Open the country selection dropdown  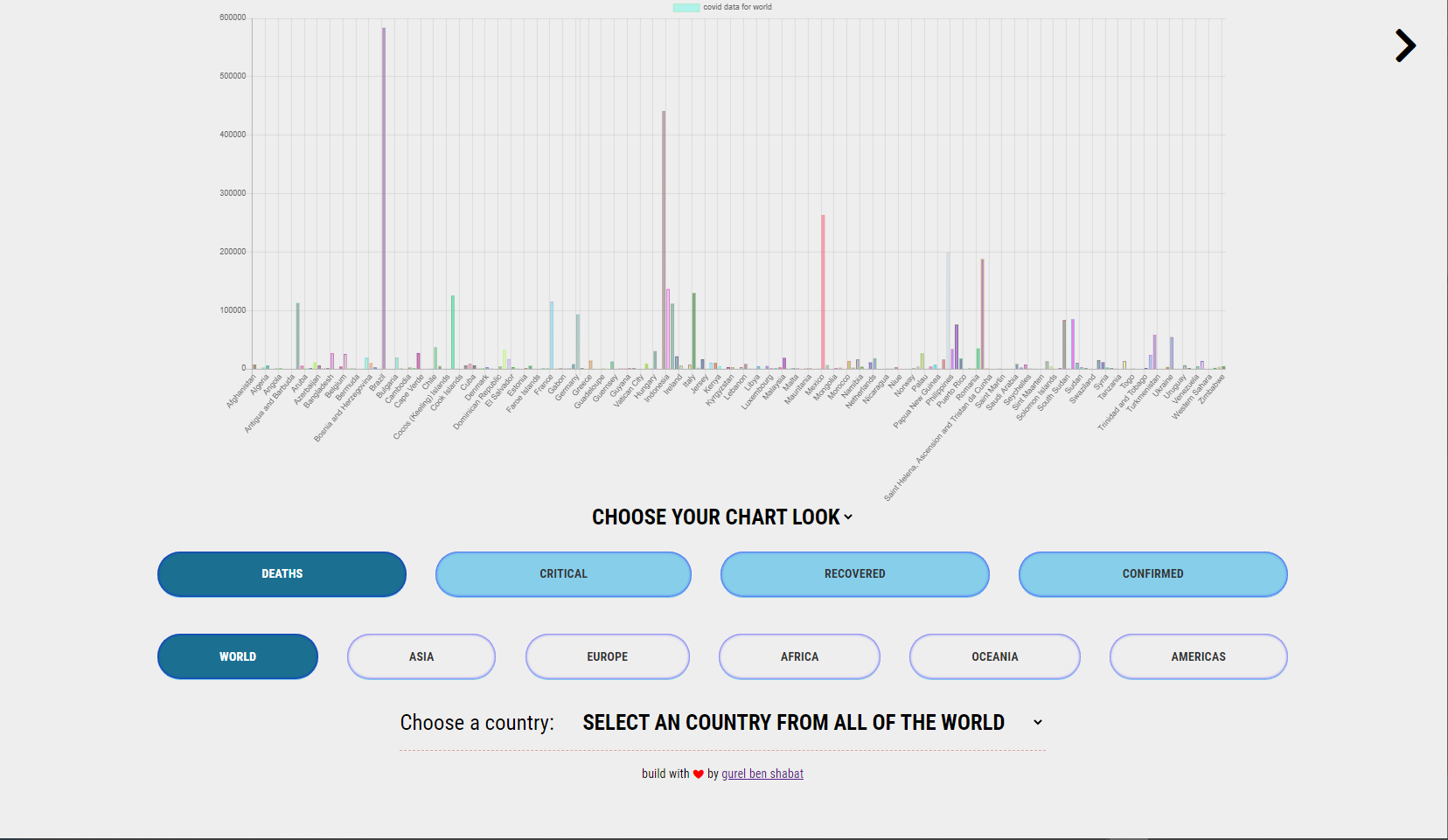coord(793,723)
